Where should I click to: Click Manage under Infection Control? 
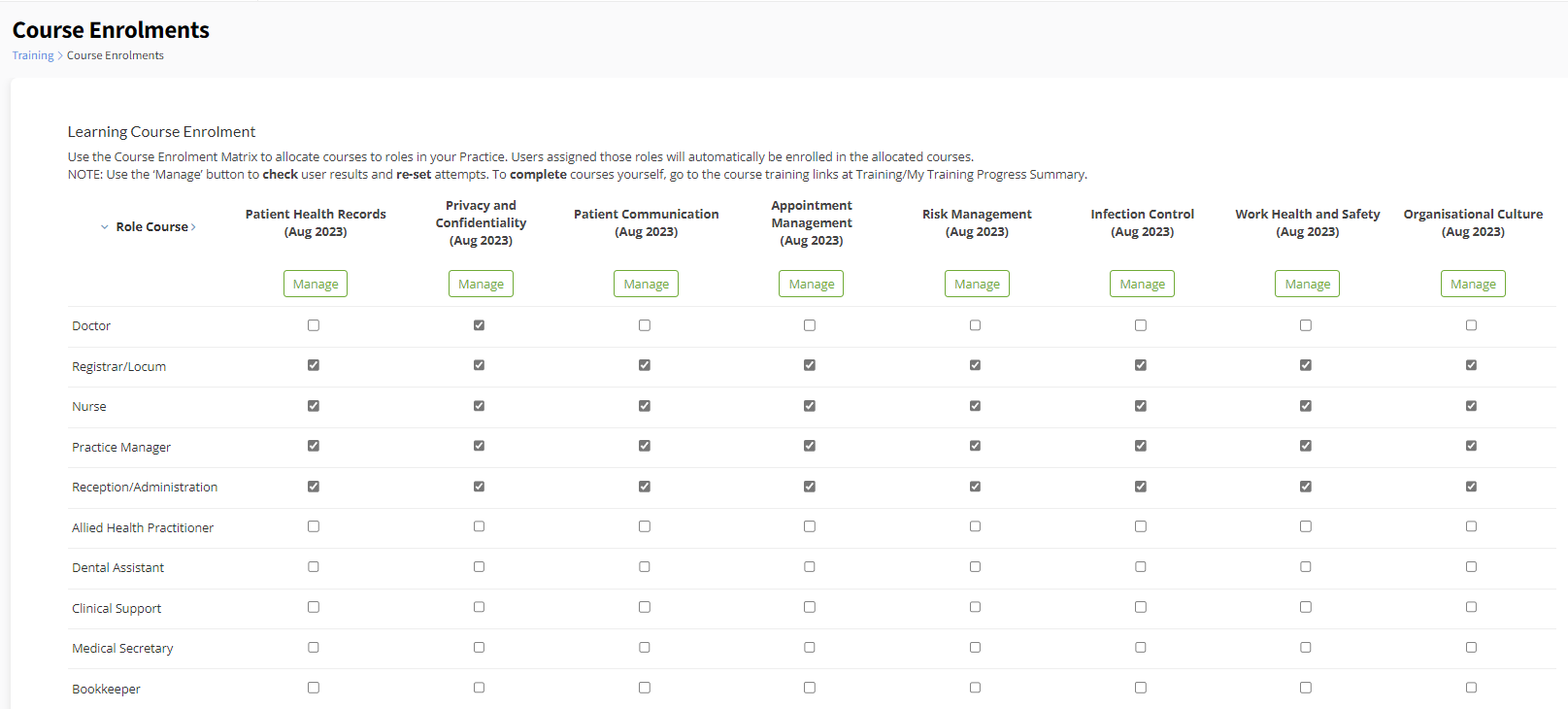coord(1142,284)
